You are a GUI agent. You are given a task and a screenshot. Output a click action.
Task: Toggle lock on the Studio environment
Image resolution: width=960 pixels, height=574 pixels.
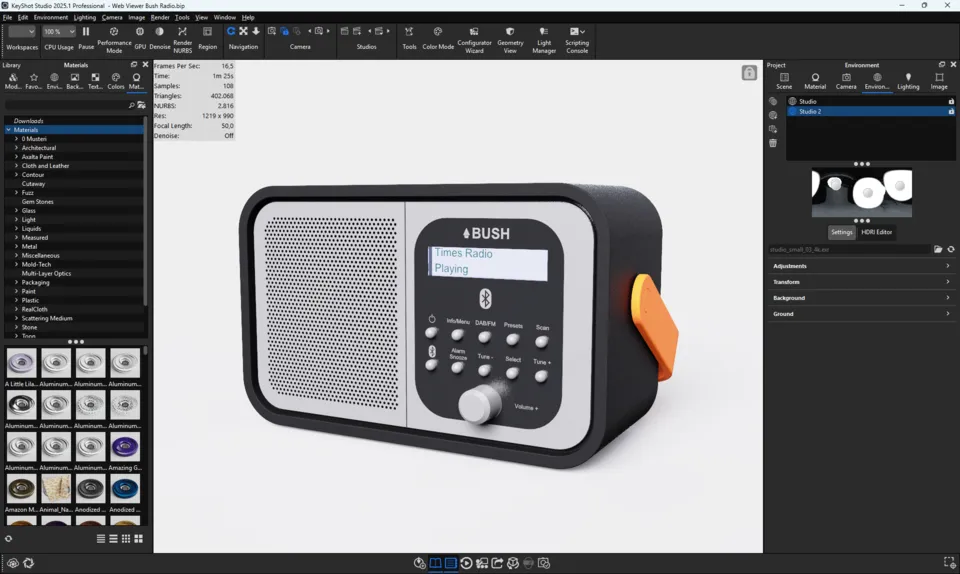[x=951, y=102]
